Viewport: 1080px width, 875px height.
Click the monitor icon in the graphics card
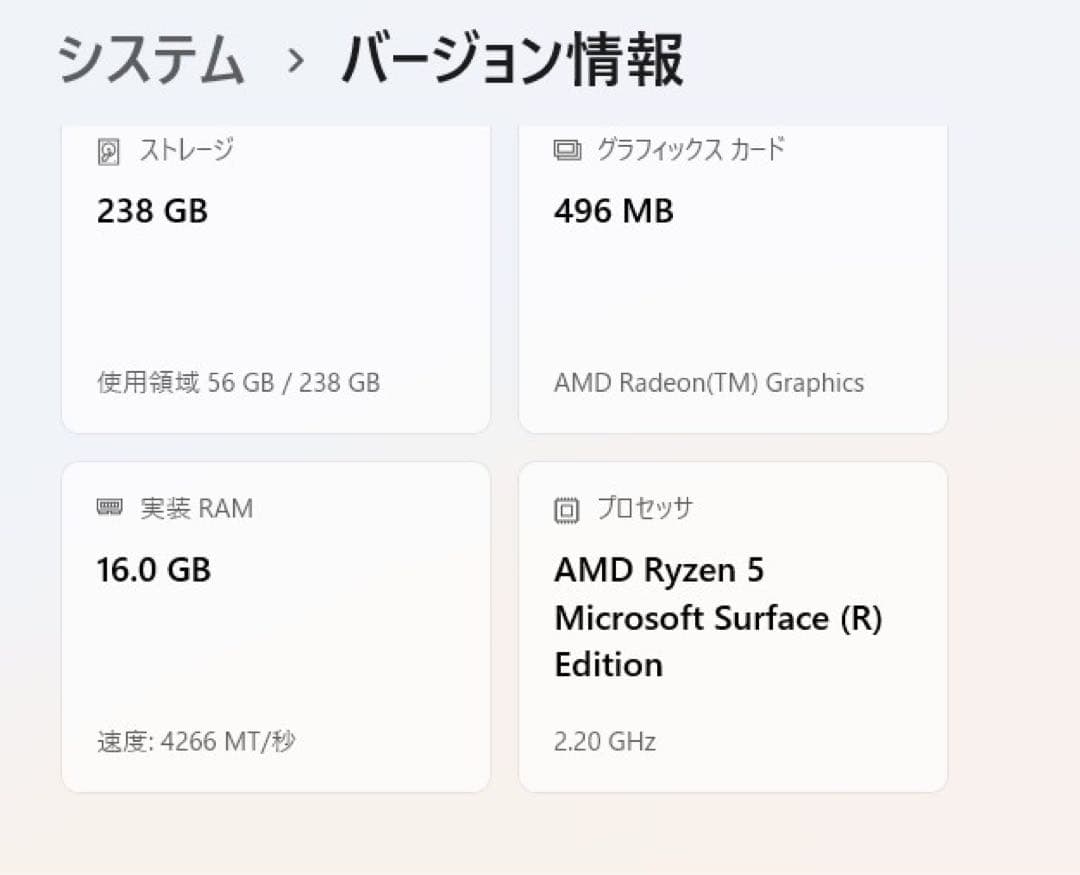pos(568,150)
